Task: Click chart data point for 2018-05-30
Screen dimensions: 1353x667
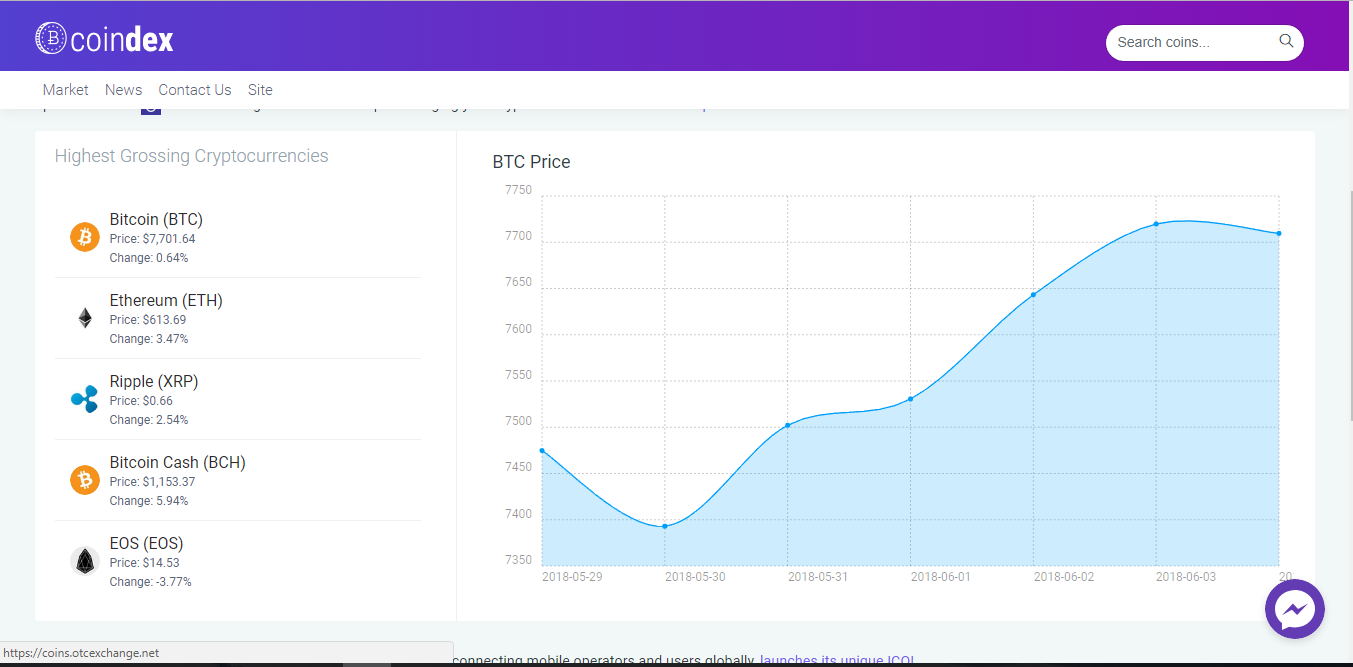Action: coord(665,526)
